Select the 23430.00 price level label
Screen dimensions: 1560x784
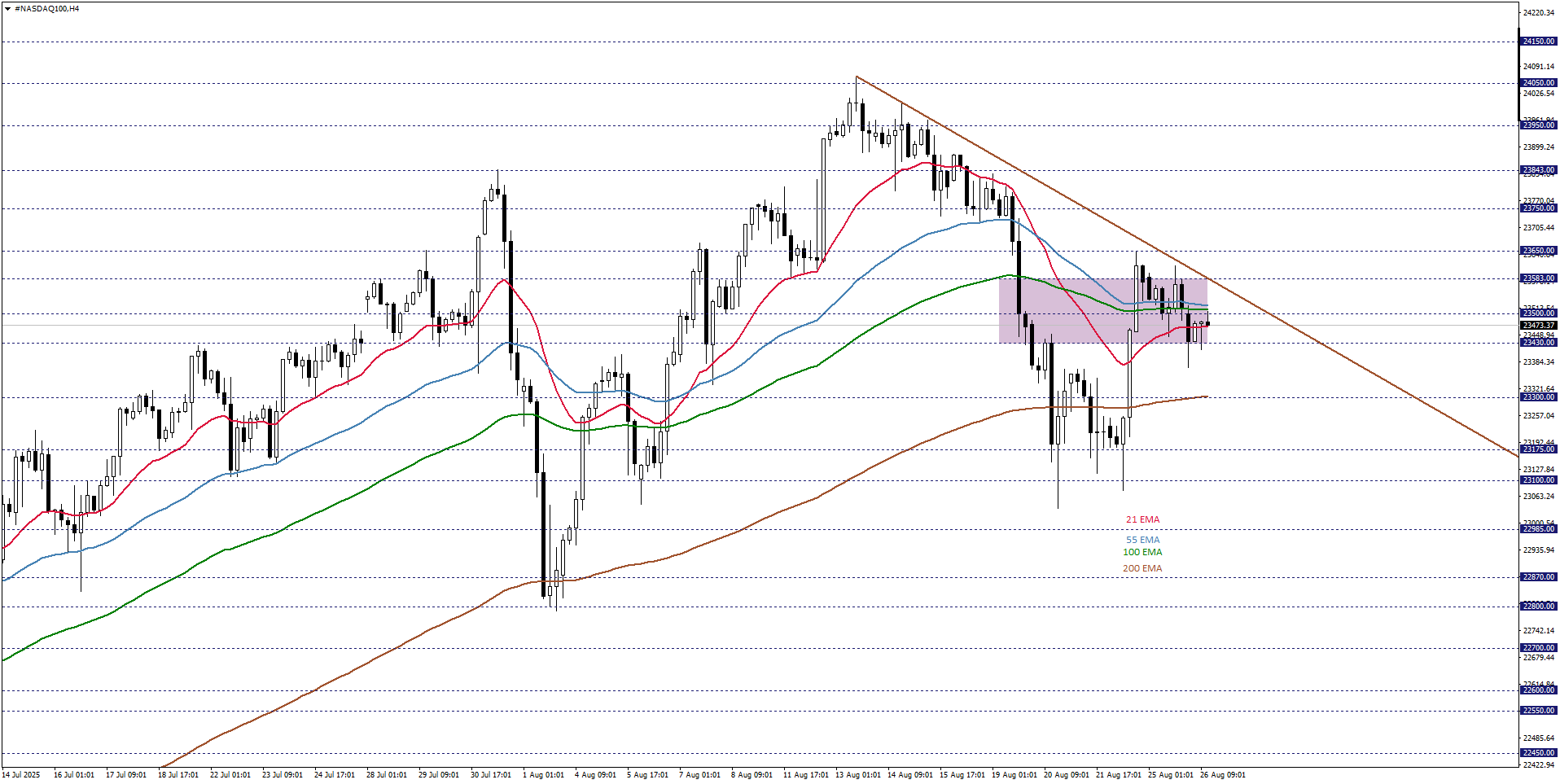pyautogui.click(x=1538, y=343)
